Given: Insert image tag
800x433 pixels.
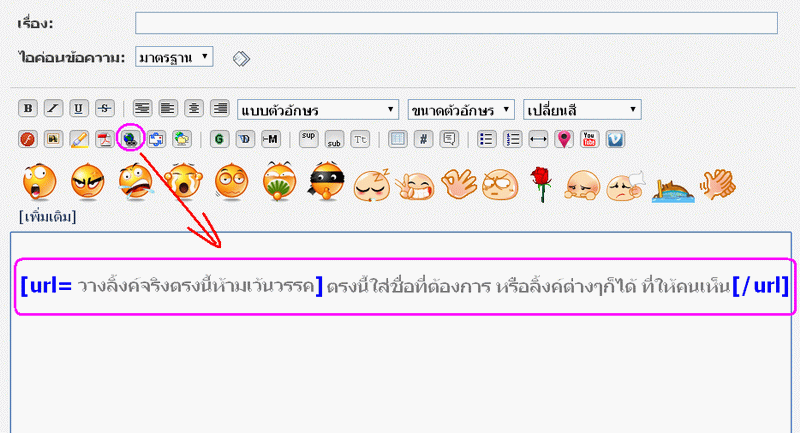Looking at the screenshot, I should (x=53, y=139).
